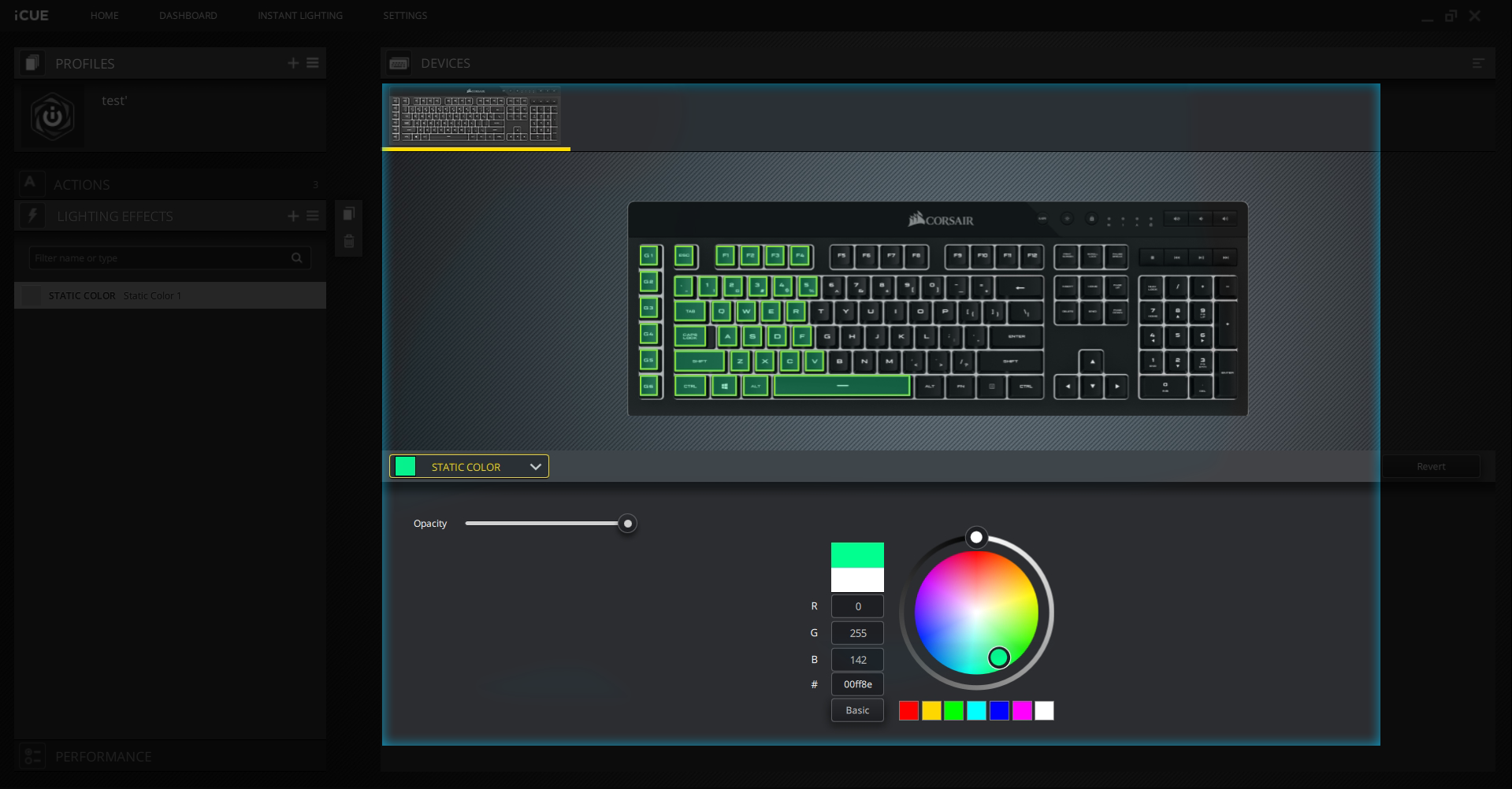
Task: Select the brightness button on keyboard
Action: click(1067, 218)
